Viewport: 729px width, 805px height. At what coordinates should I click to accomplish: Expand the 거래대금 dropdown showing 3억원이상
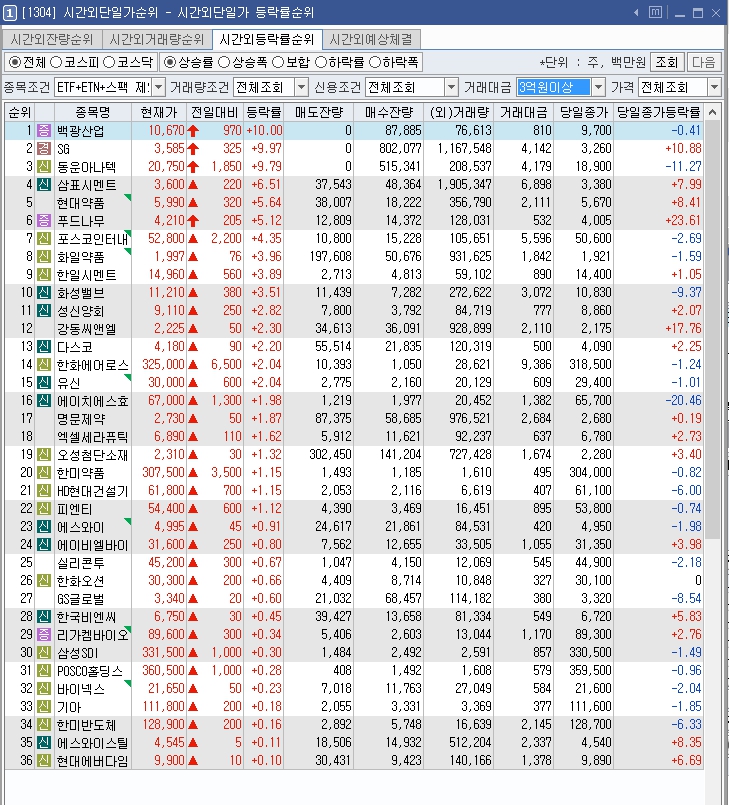click(598, 88)
